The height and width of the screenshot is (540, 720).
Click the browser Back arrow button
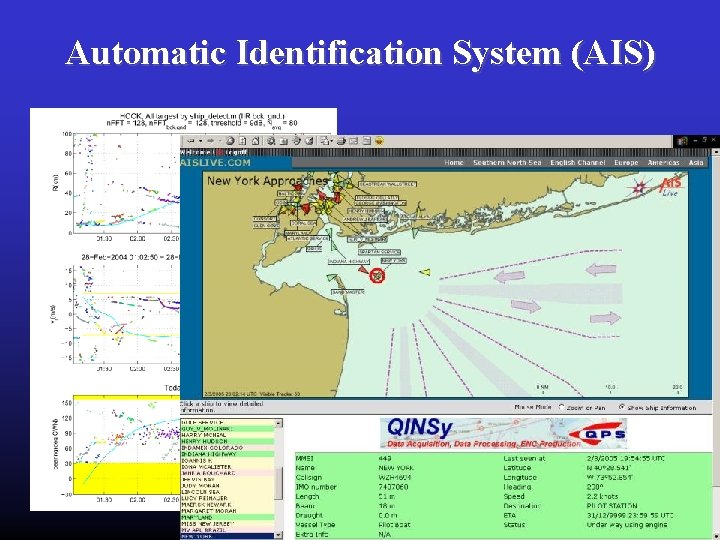tap(191, 141)
